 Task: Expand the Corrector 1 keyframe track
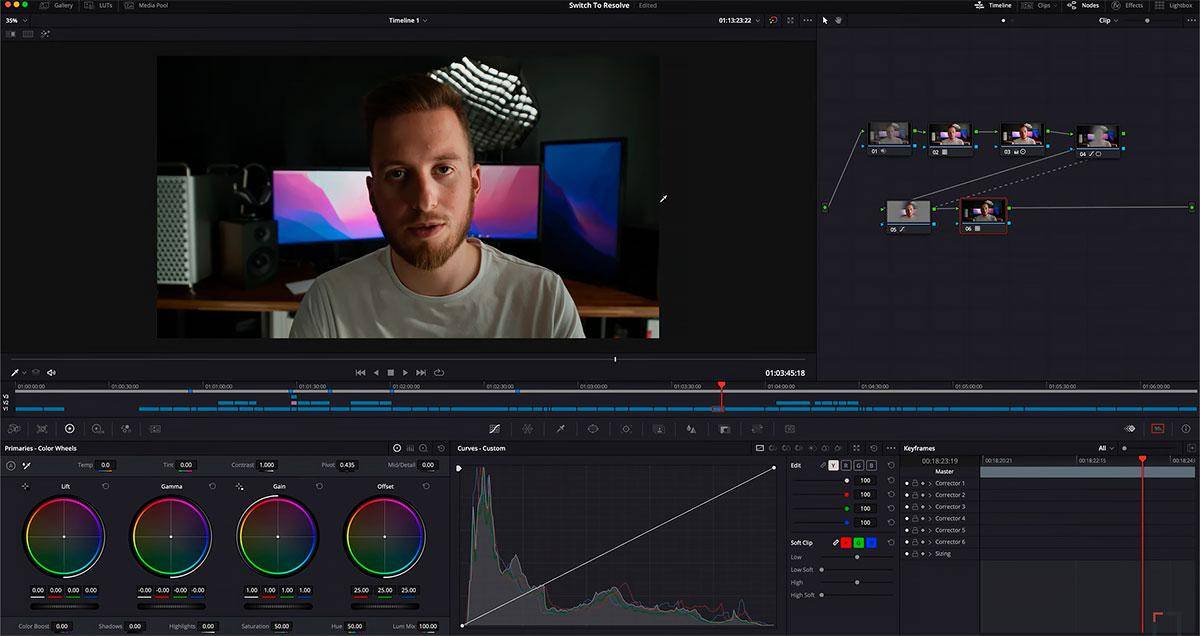(930, 483)
